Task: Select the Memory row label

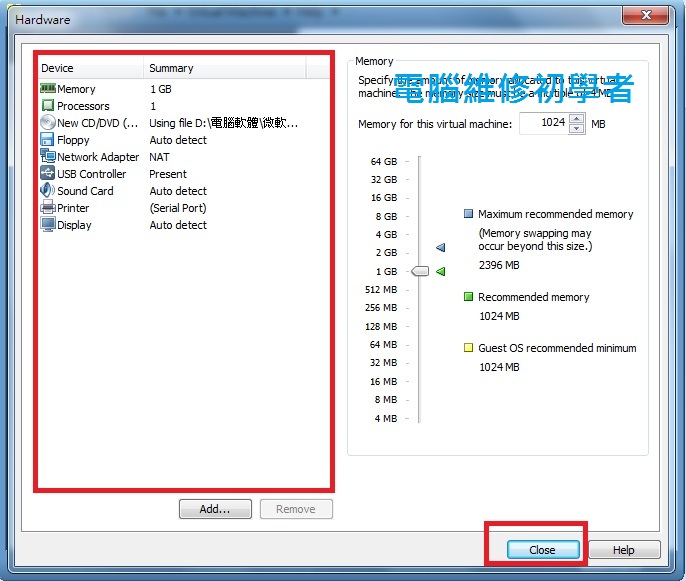Action: tap(76, 89)
